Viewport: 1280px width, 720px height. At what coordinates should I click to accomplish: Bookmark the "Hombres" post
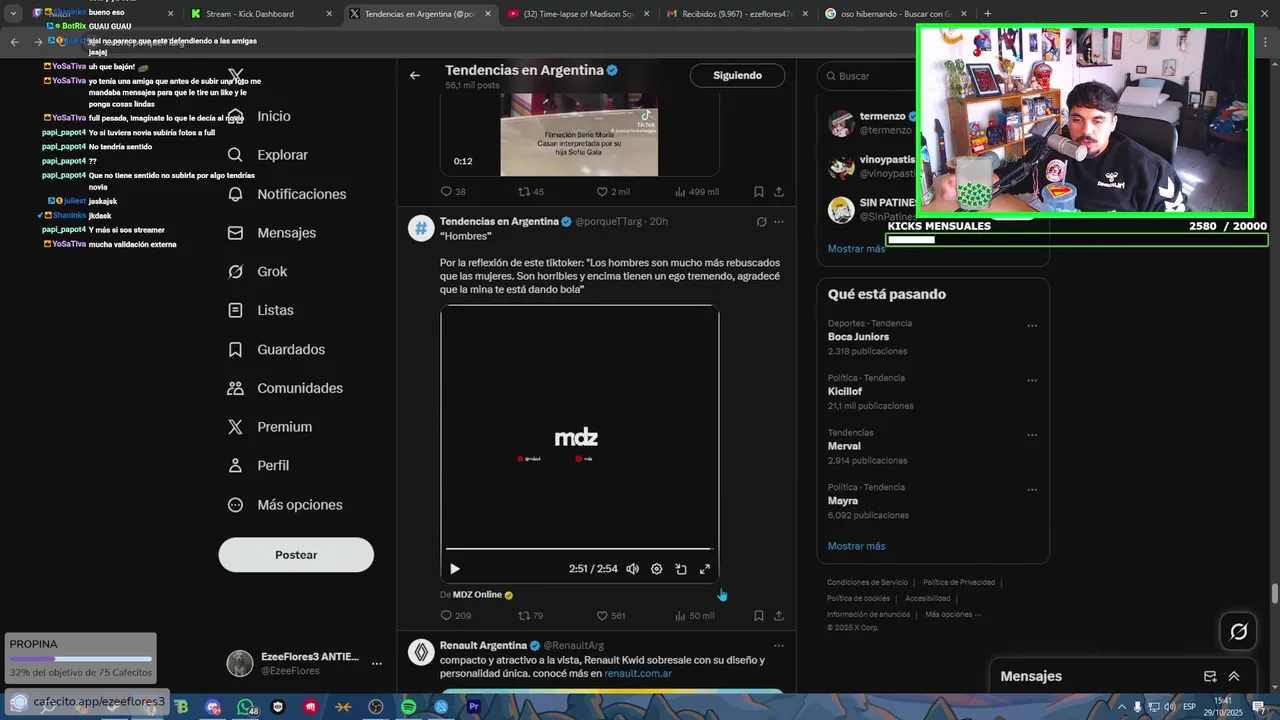point(759,616)
